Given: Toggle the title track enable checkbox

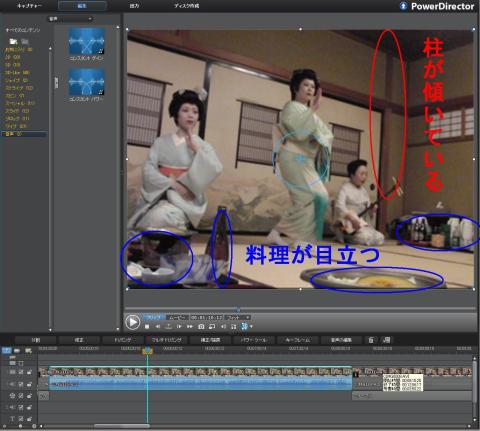Looking at the screenshot, I should coord(21,419).
